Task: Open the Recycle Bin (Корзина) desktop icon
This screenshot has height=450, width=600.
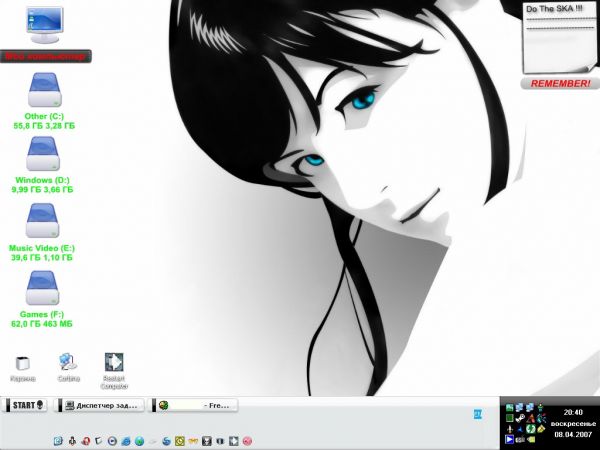Action: tap(23, 364)
